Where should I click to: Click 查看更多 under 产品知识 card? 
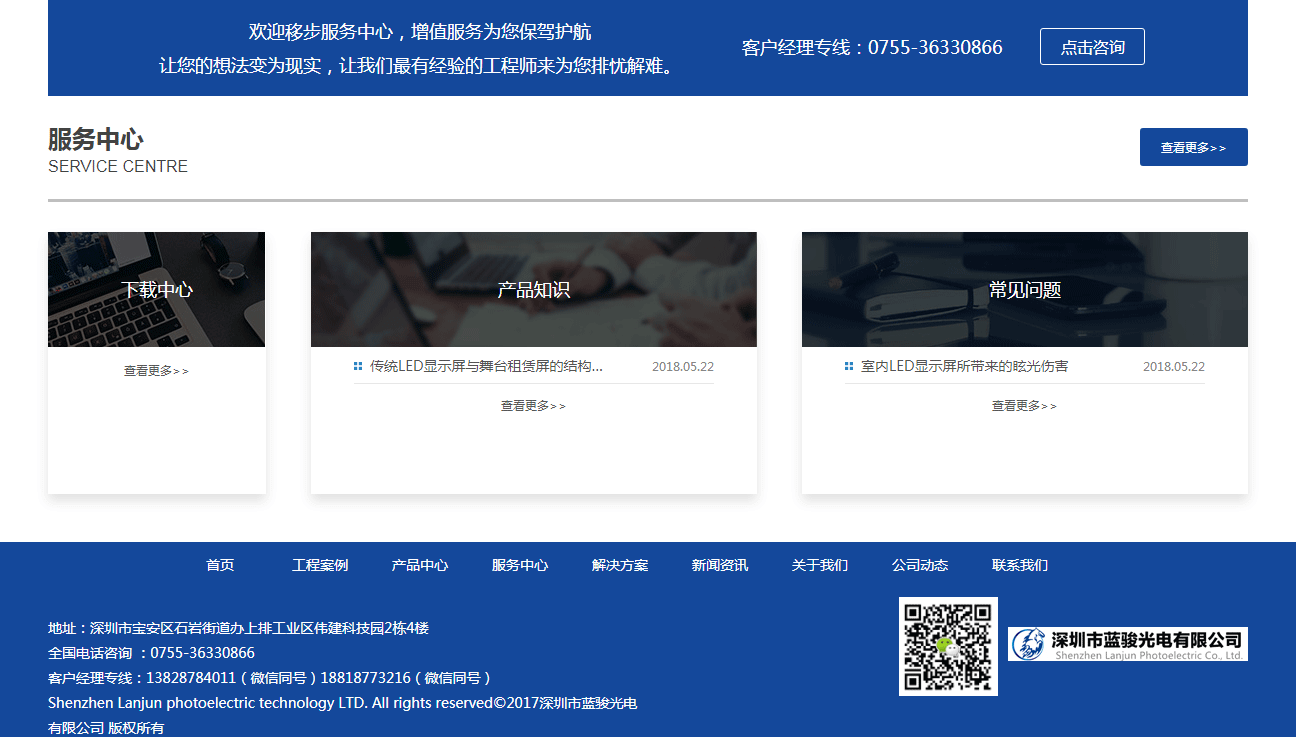(x=533, y=406)
